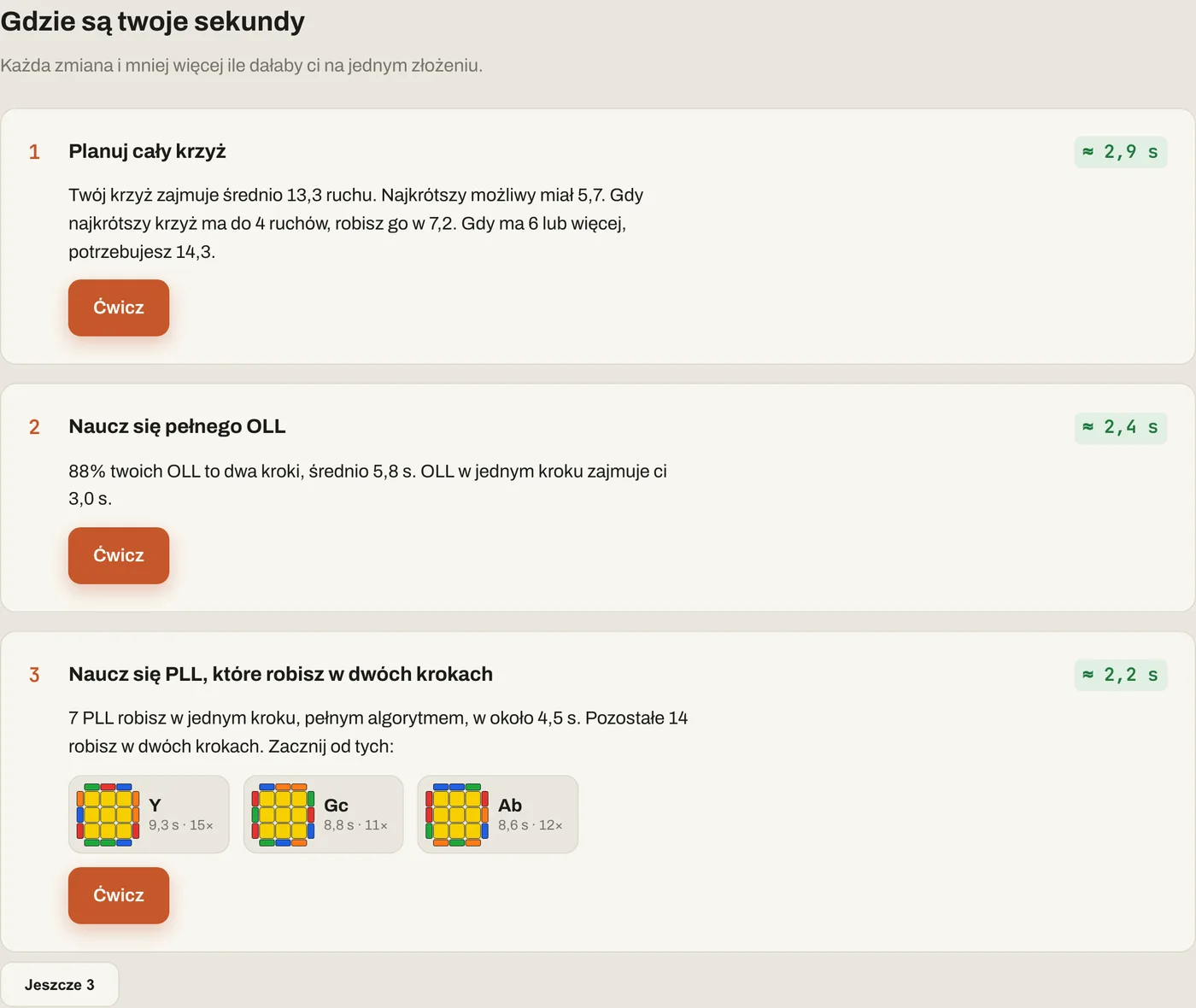Click tip number 3 marker

[34, 675]
